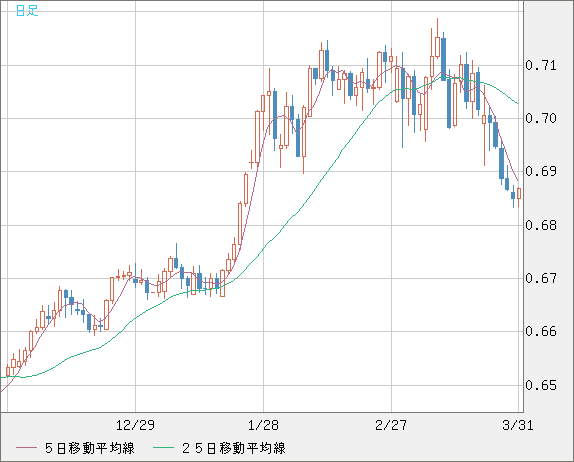Click the purple 5-day average legend line
The width and height of the screenshot is (574, 462).
26,448
